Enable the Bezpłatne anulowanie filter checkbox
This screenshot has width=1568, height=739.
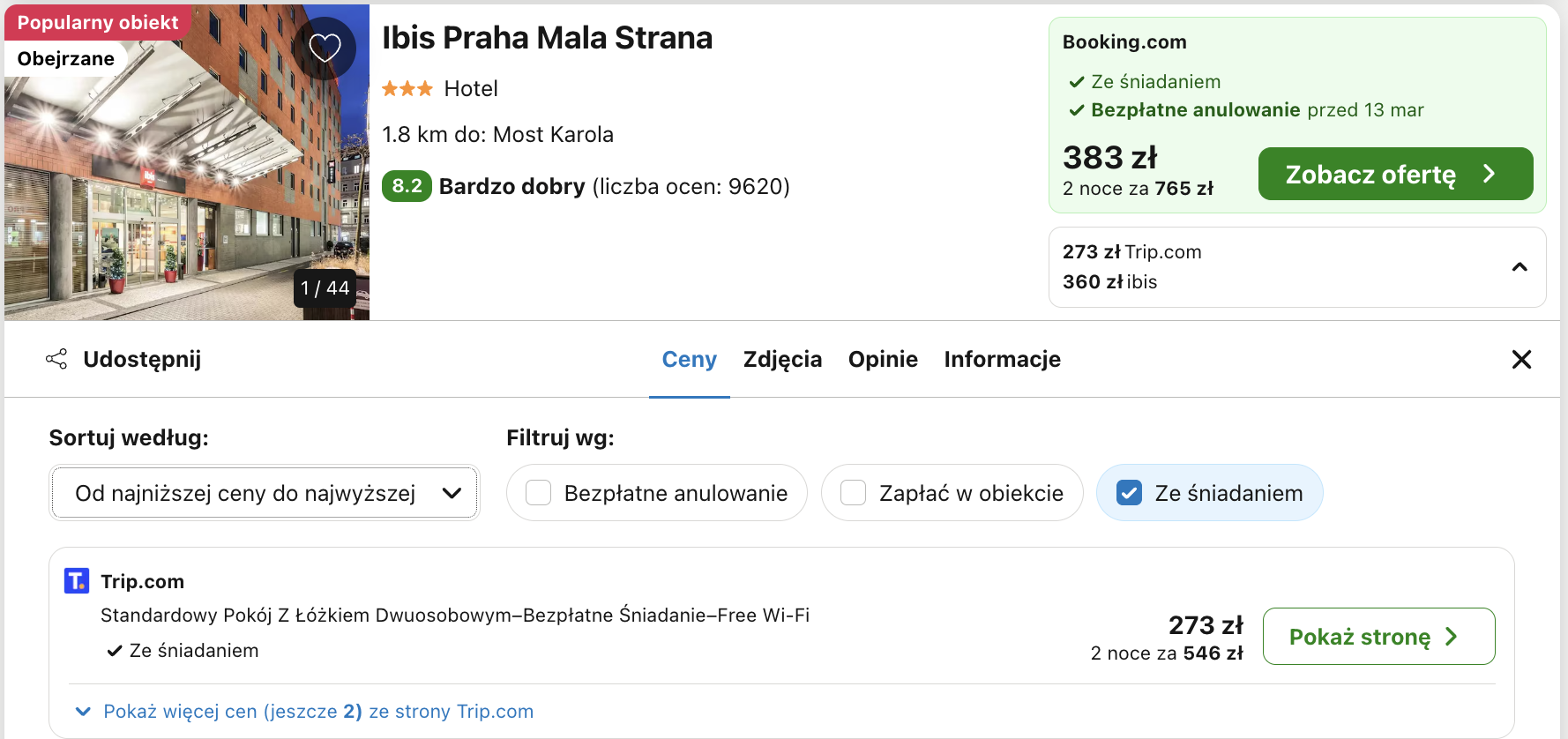tap(539, 492)
